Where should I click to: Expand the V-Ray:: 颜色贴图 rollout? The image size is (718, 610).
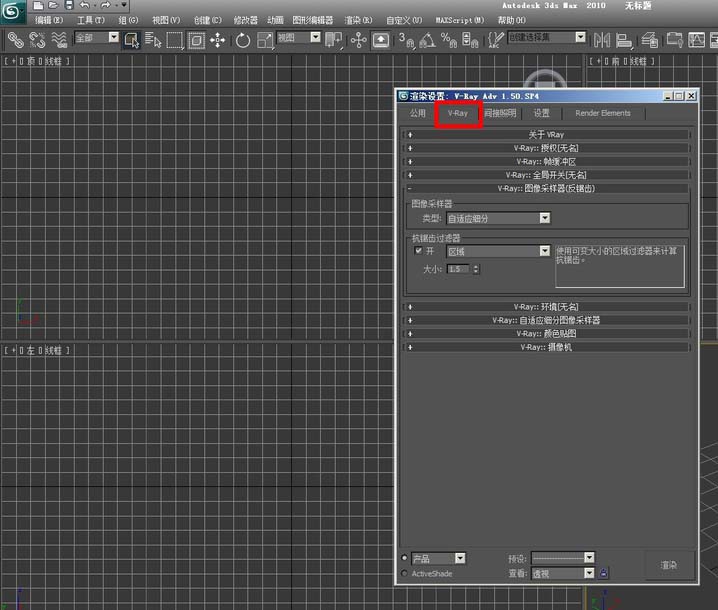click(546, 333)
